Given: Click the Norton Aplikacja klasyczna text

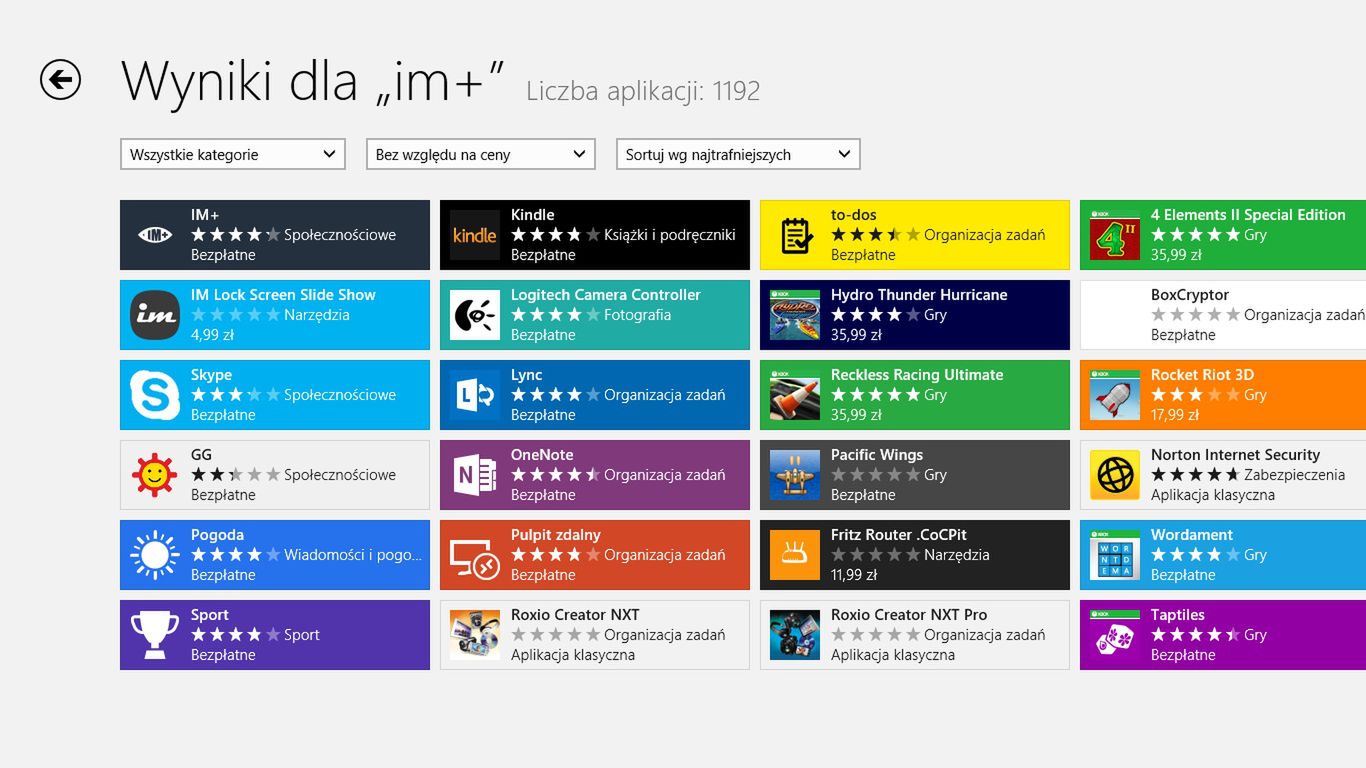Looking at the screenshot, I should pos(1213,495).
